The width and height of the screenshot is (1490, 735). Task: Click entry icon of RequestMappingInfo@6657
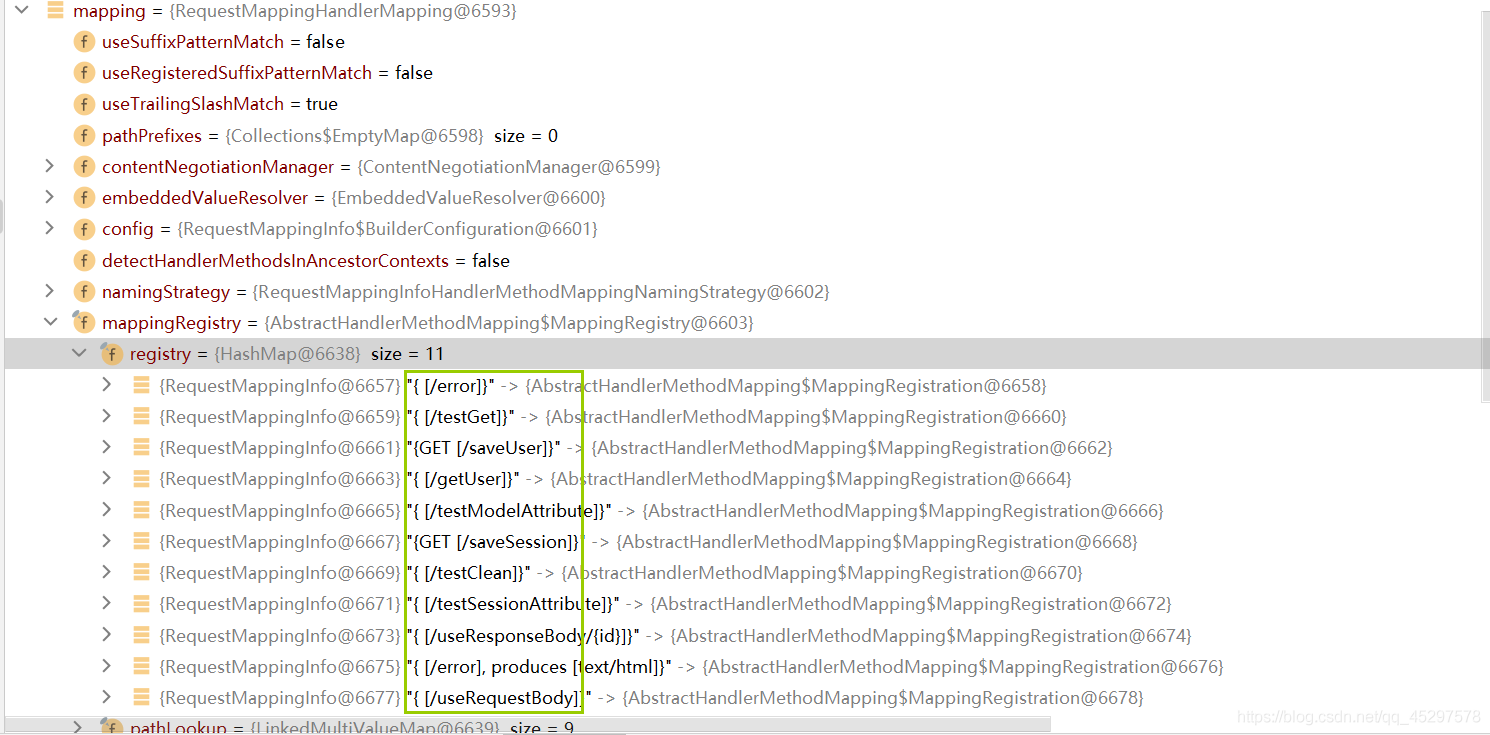point(141,385)
